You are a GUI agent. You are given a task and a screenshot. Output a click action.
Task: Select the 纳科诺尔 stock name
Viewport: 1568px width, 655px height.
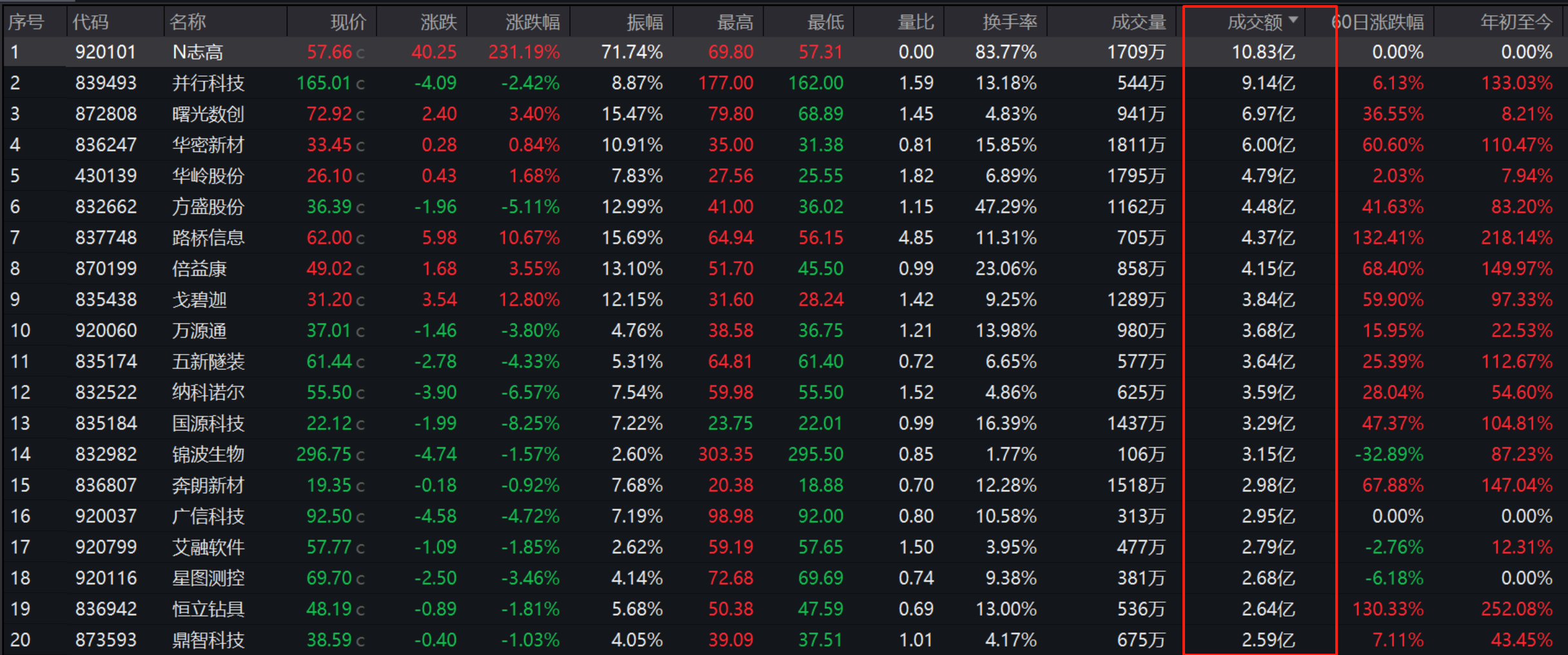point(208,393)
